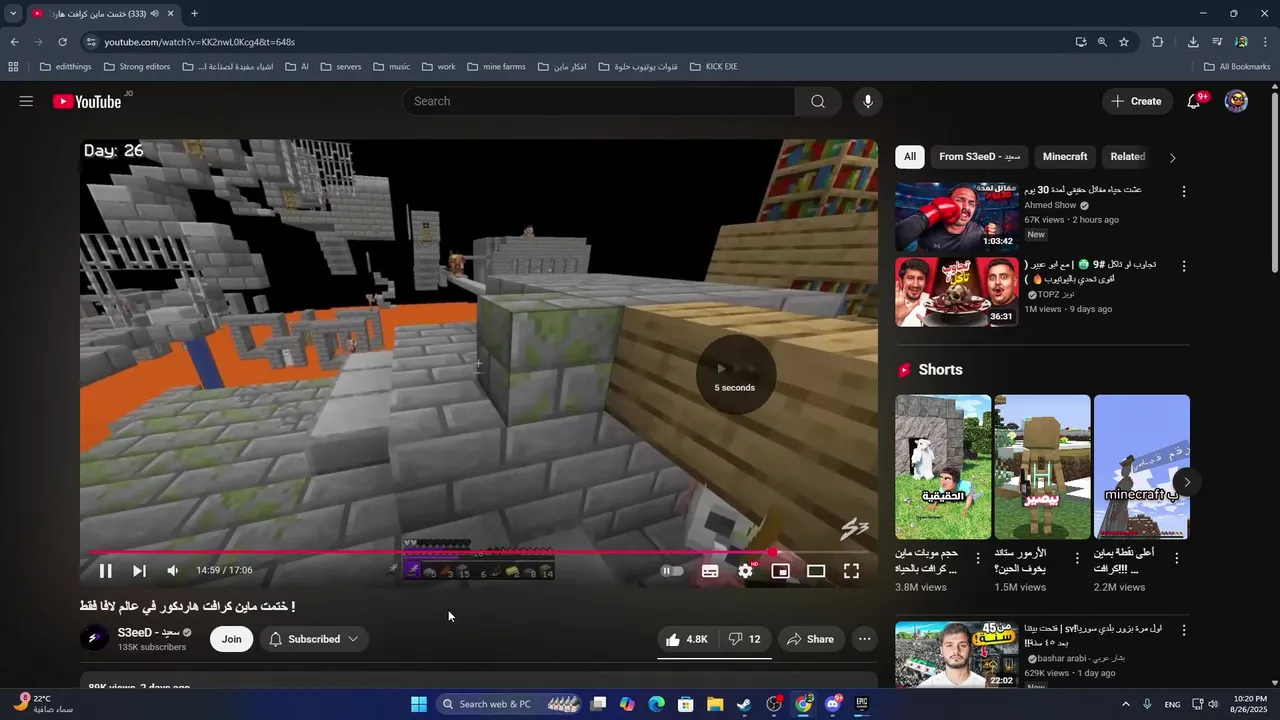Skip to next video in player
1280x720 pixels.
[x=139, y=571]
